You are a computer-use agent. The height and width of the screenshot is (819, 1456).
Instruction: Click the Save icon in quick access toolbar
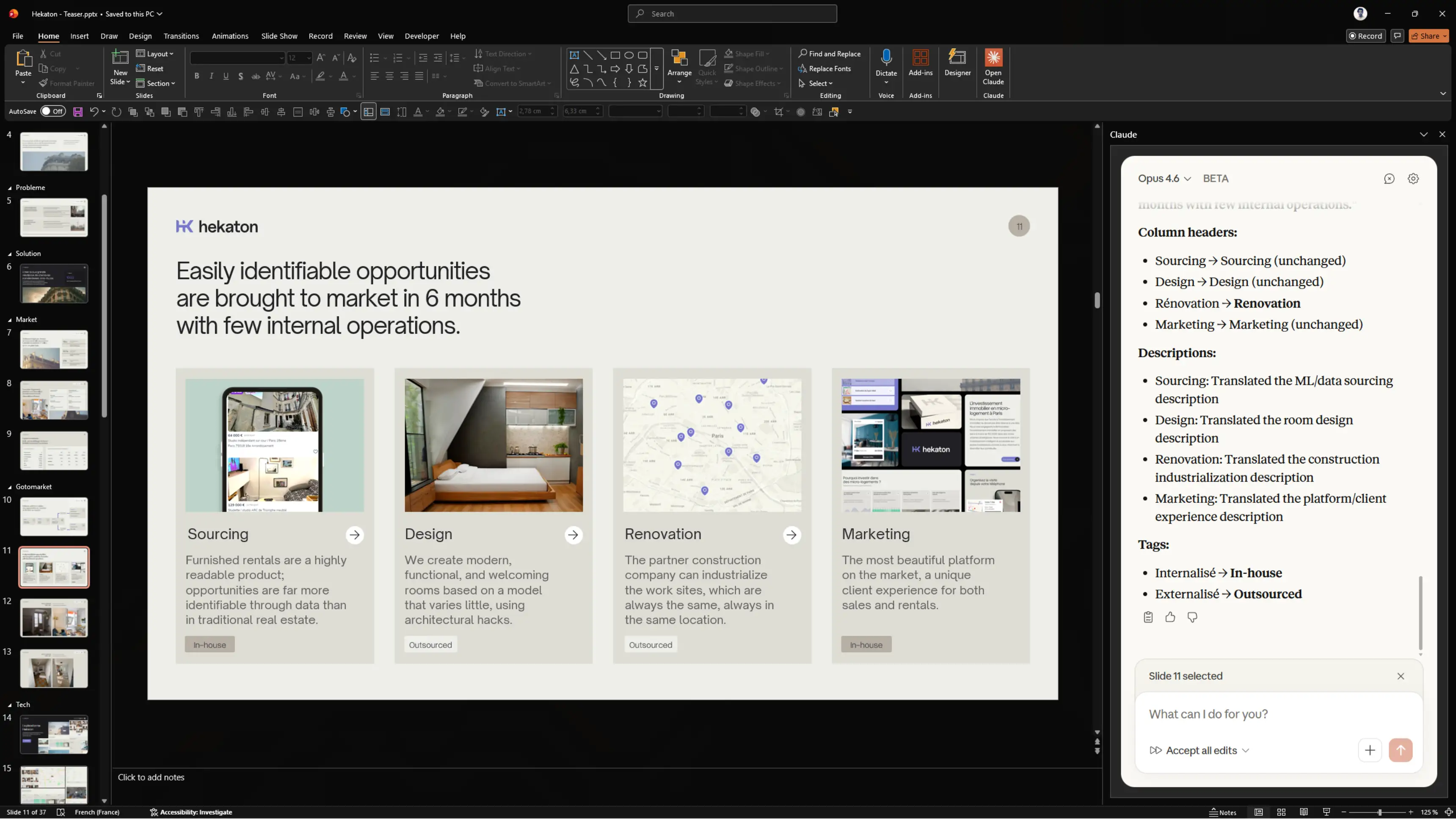tap(78, 112)
